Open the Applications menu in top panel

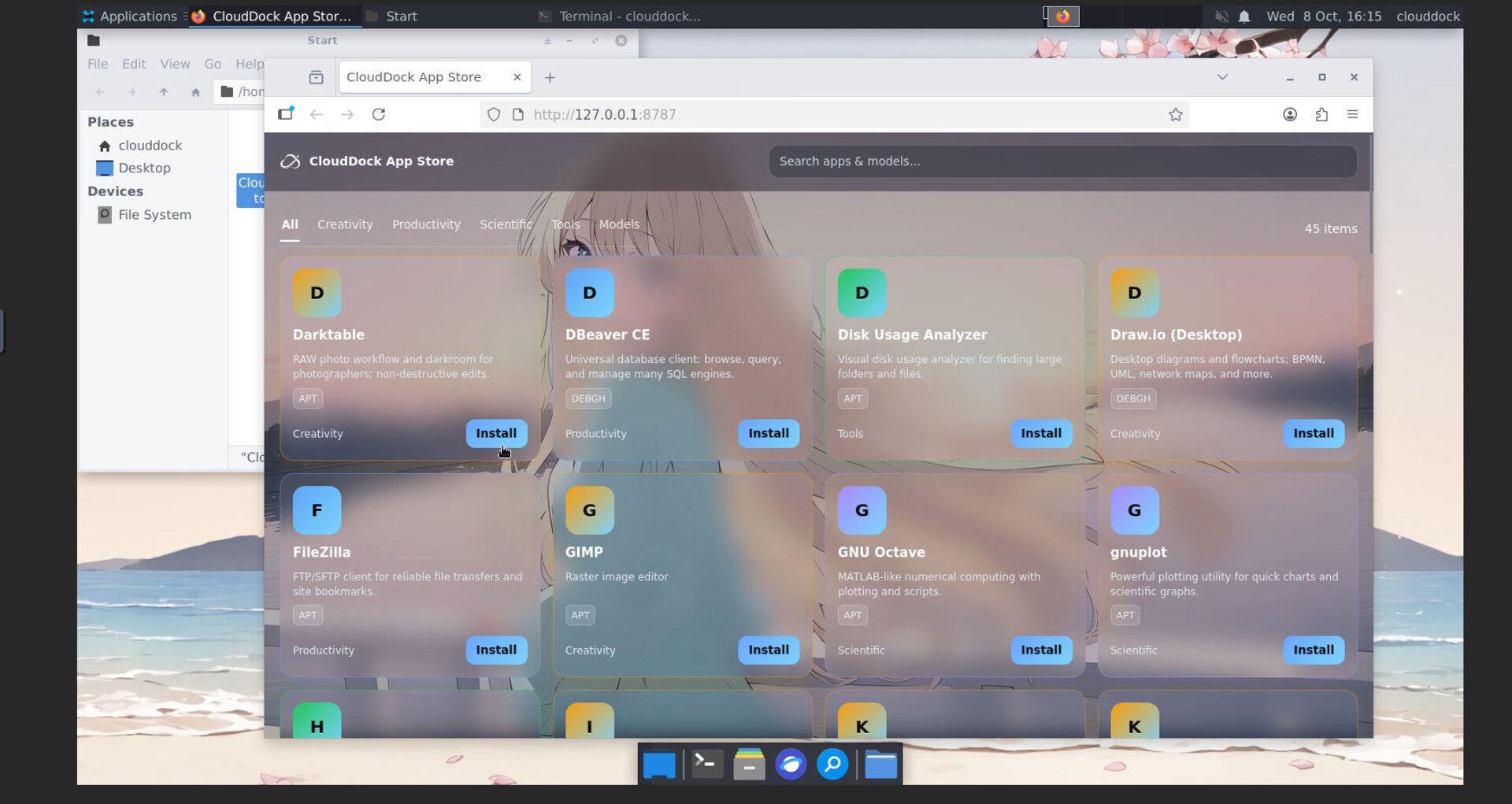point(130,17)
